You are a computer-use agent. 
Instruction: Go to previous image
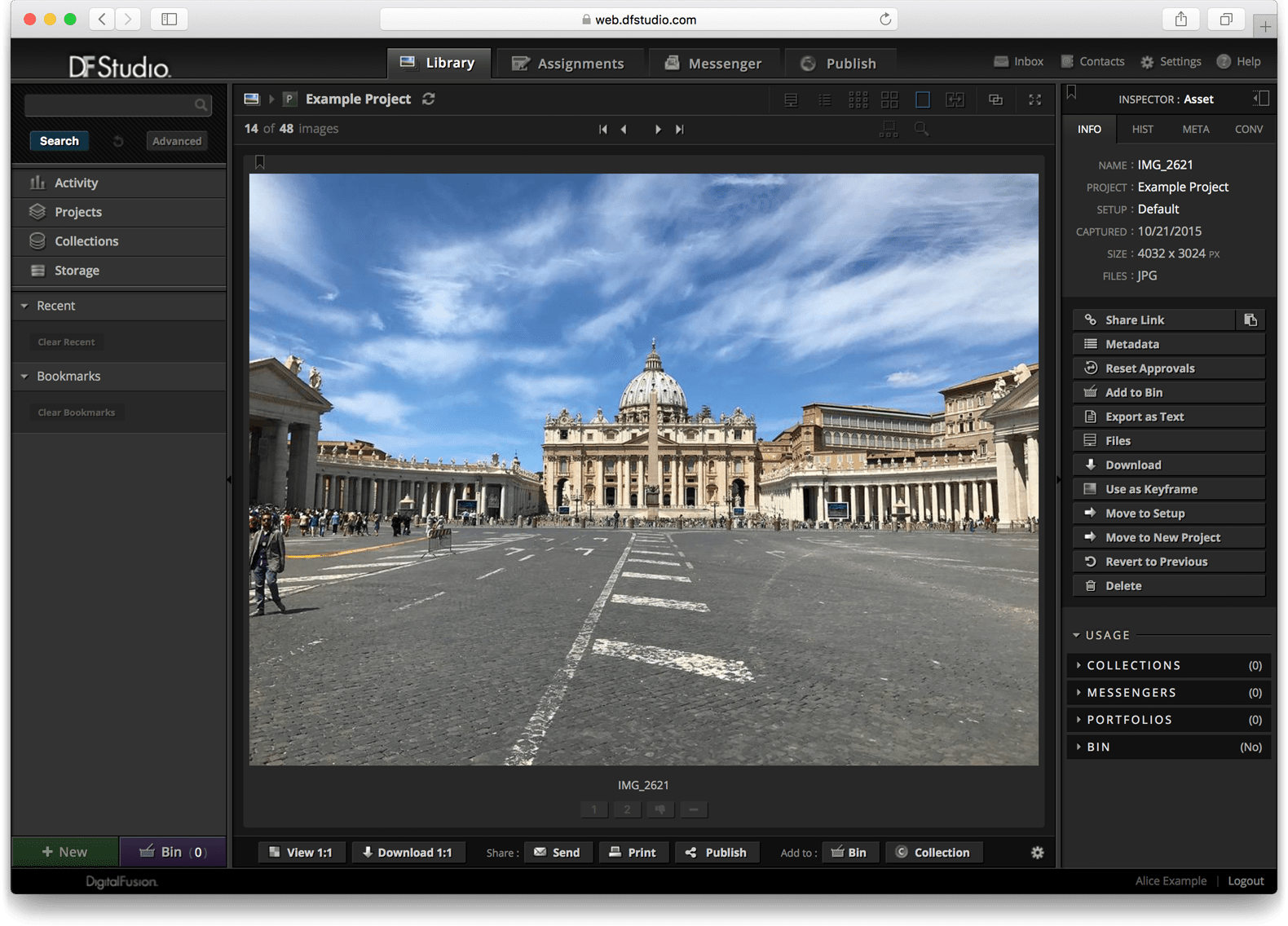624,129
